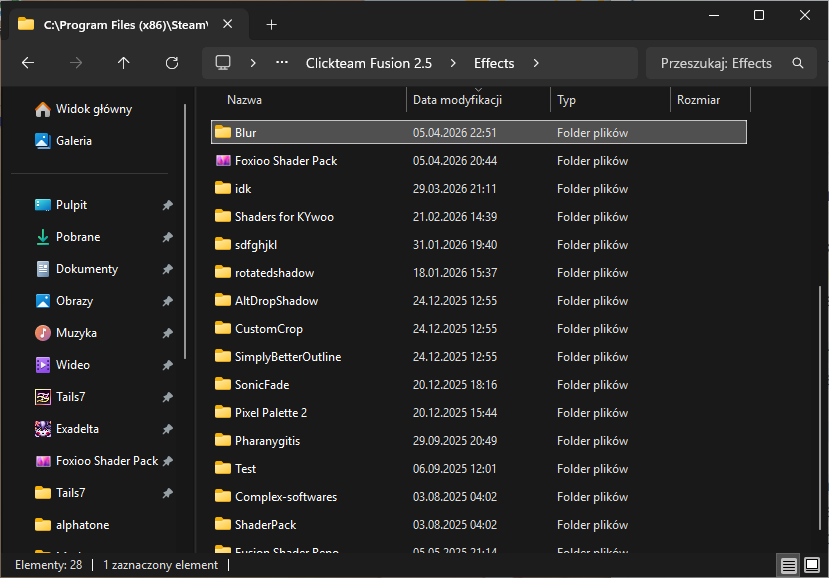
Task: Open chevron between Clickteam Fusion and Effects
Action: pyautogui.click(x=453, y=63)
